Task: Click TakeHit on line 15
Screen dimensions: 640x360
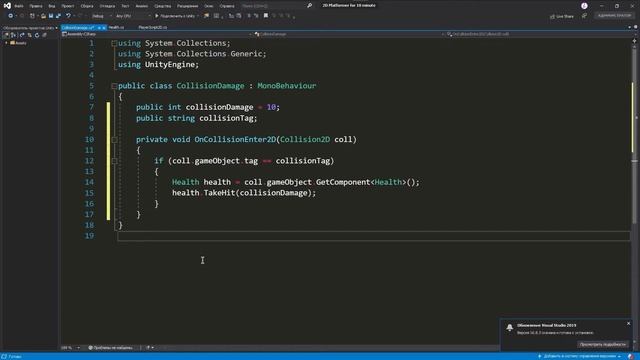Action: pos(220,193)
